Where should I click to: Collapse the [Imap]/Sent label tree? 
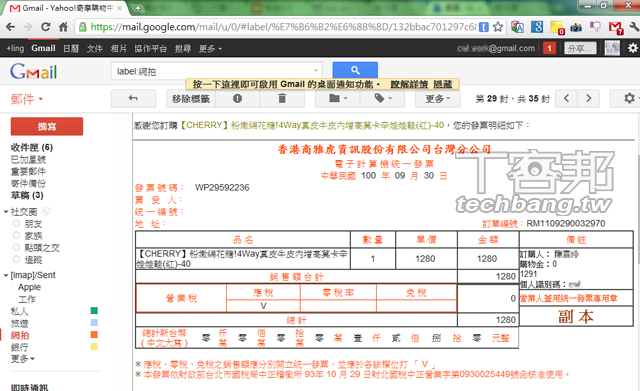tap(6, 275)
